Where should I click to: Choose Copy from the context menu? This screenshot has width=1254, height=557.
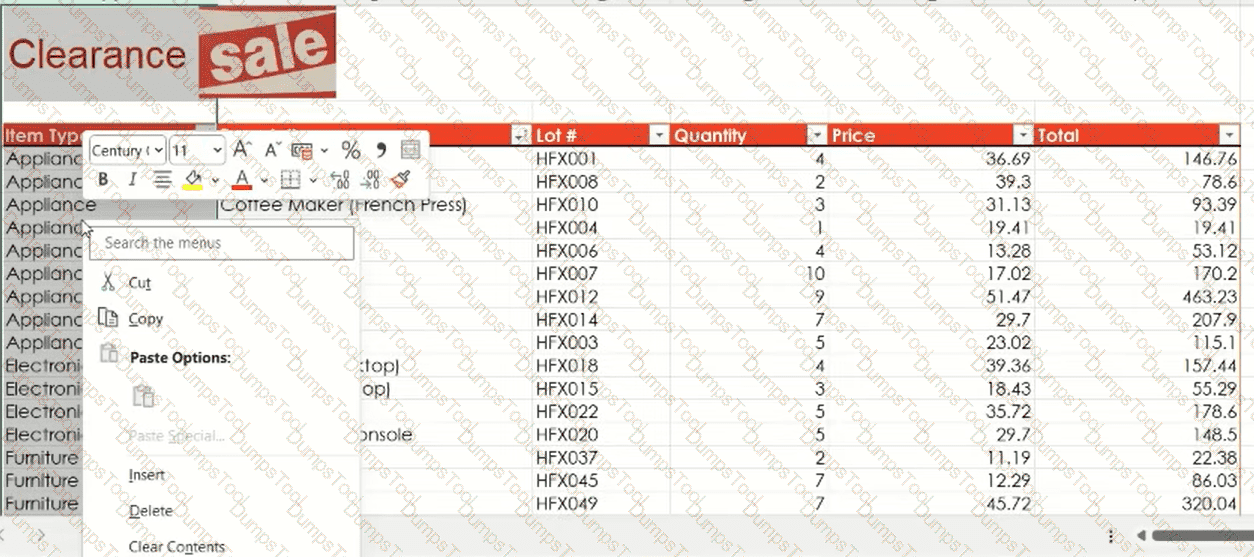tap(145, 319)
